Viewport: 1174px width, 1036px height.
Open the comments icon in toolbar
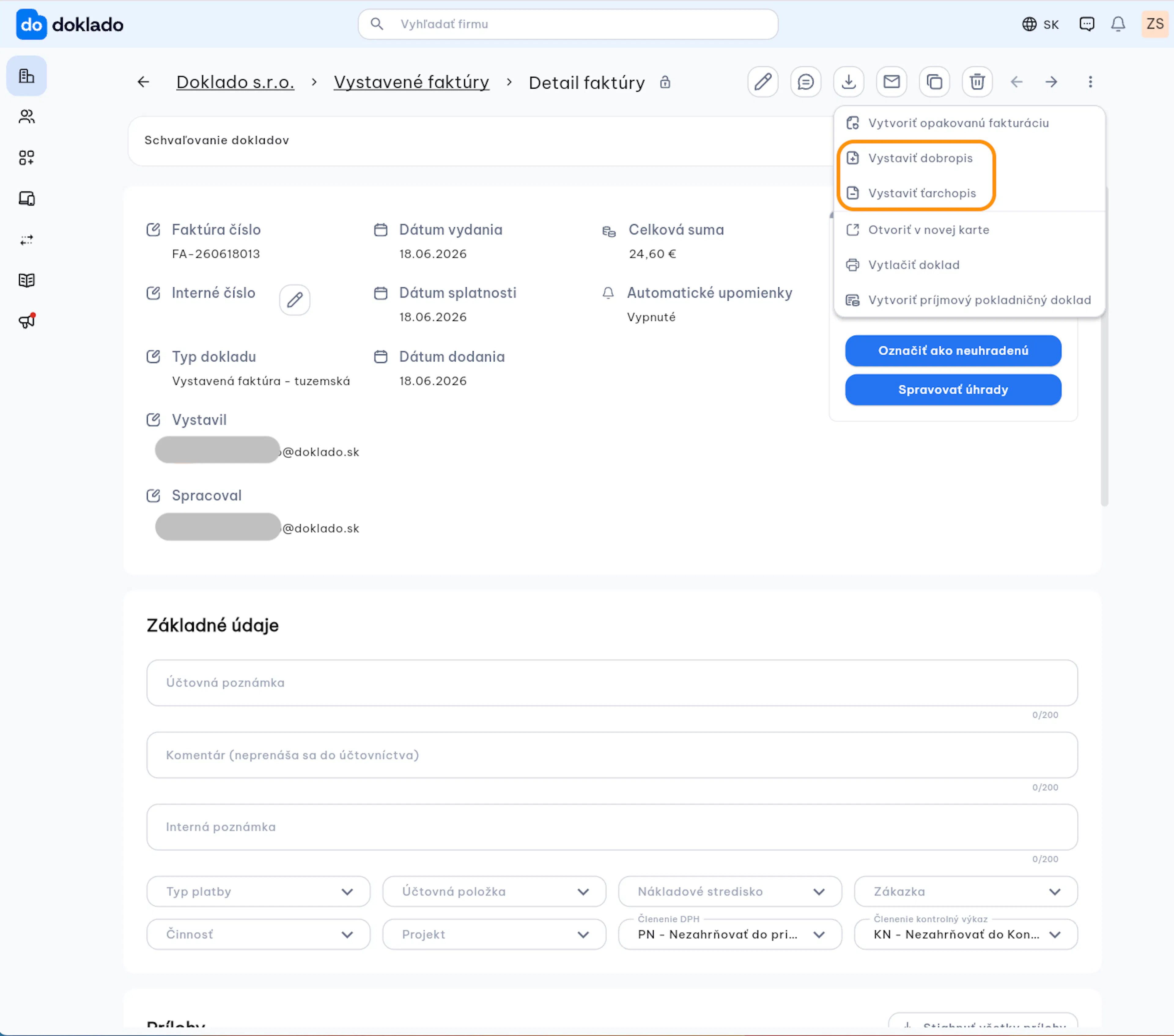(x=806, y=82)
